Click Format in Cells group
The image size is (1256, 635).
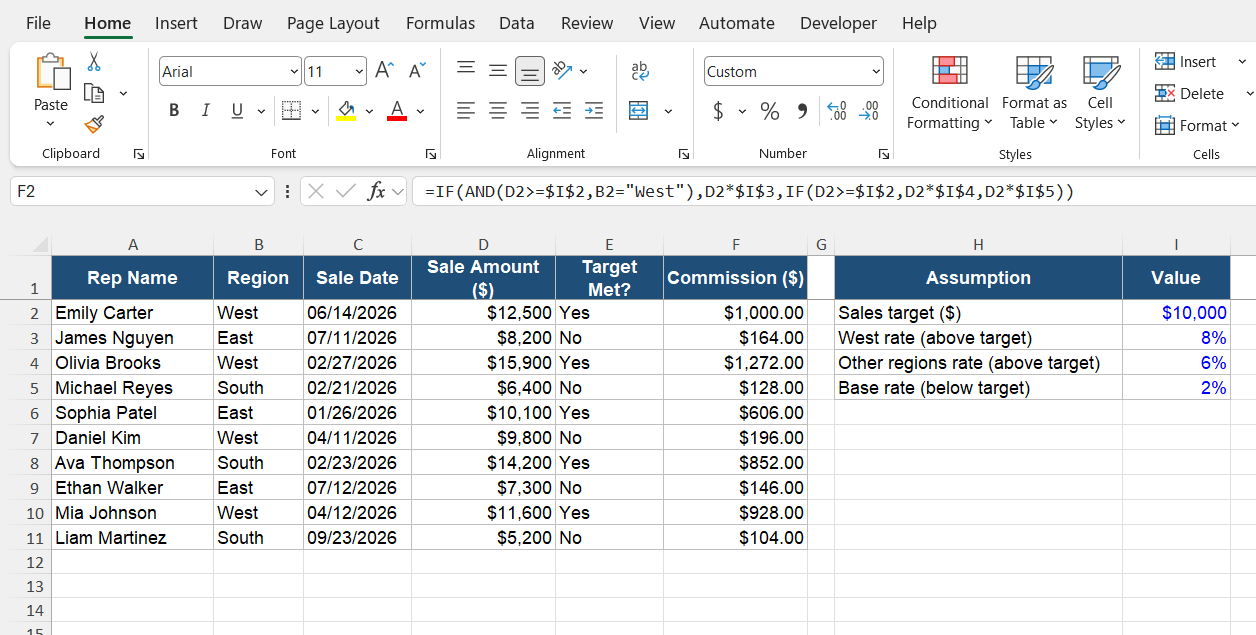pyautogui.click(x=1198, y=126)
